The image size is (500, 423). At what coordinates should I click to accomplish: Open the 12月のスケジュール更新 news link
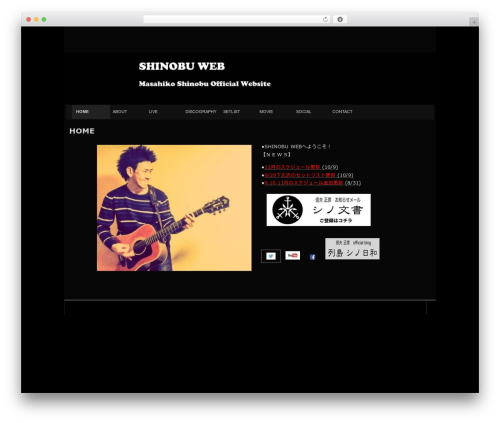292,167
